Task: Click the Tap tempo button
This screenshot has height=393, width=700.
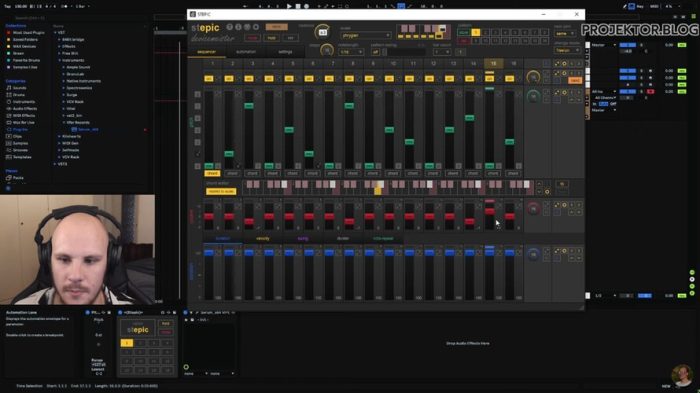Action: 8,6
